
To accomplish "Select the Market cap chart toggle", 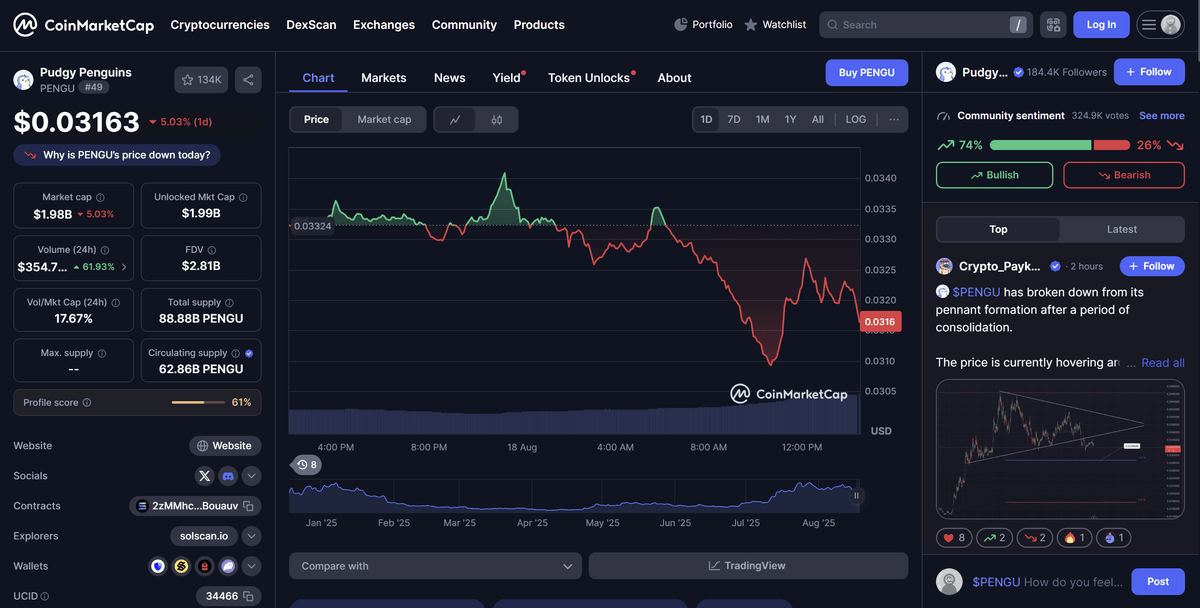I will click(384, 119).
